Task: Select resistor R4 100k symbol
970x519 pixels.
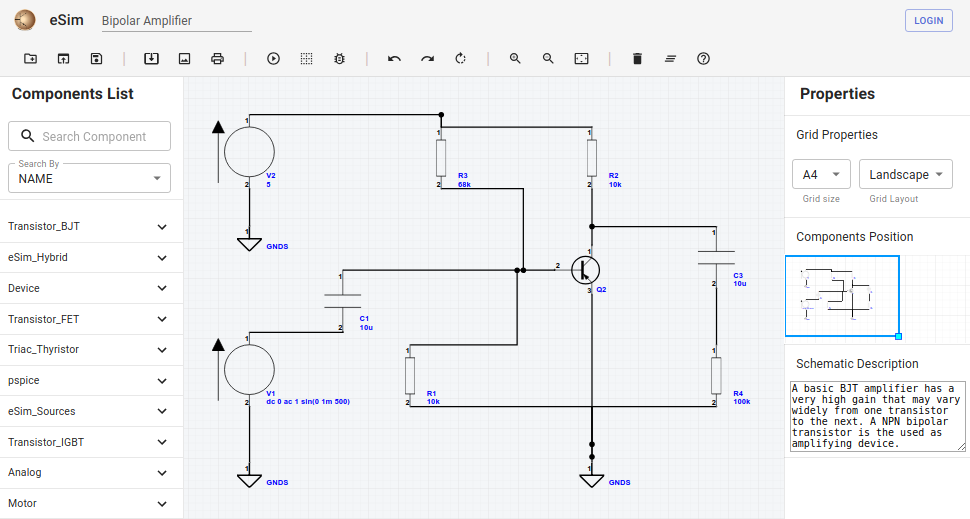Action: point(716,375)
